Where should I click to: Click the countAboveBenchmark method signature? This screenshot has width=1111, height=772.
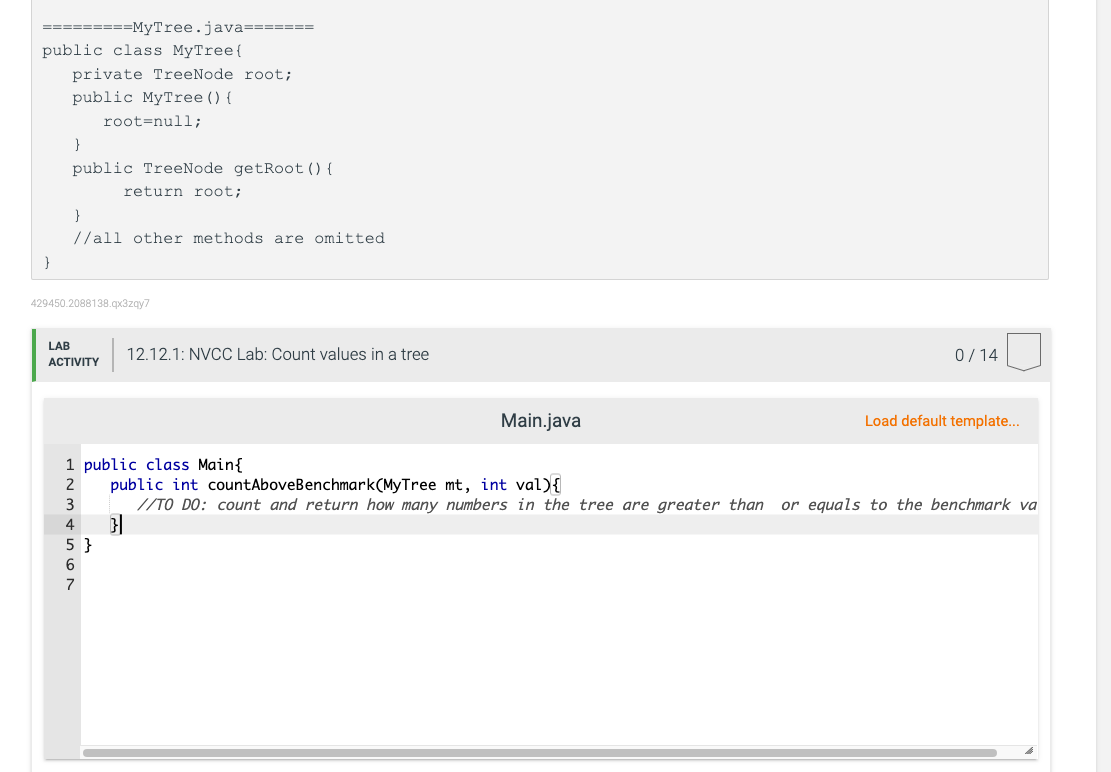[330, 484]
